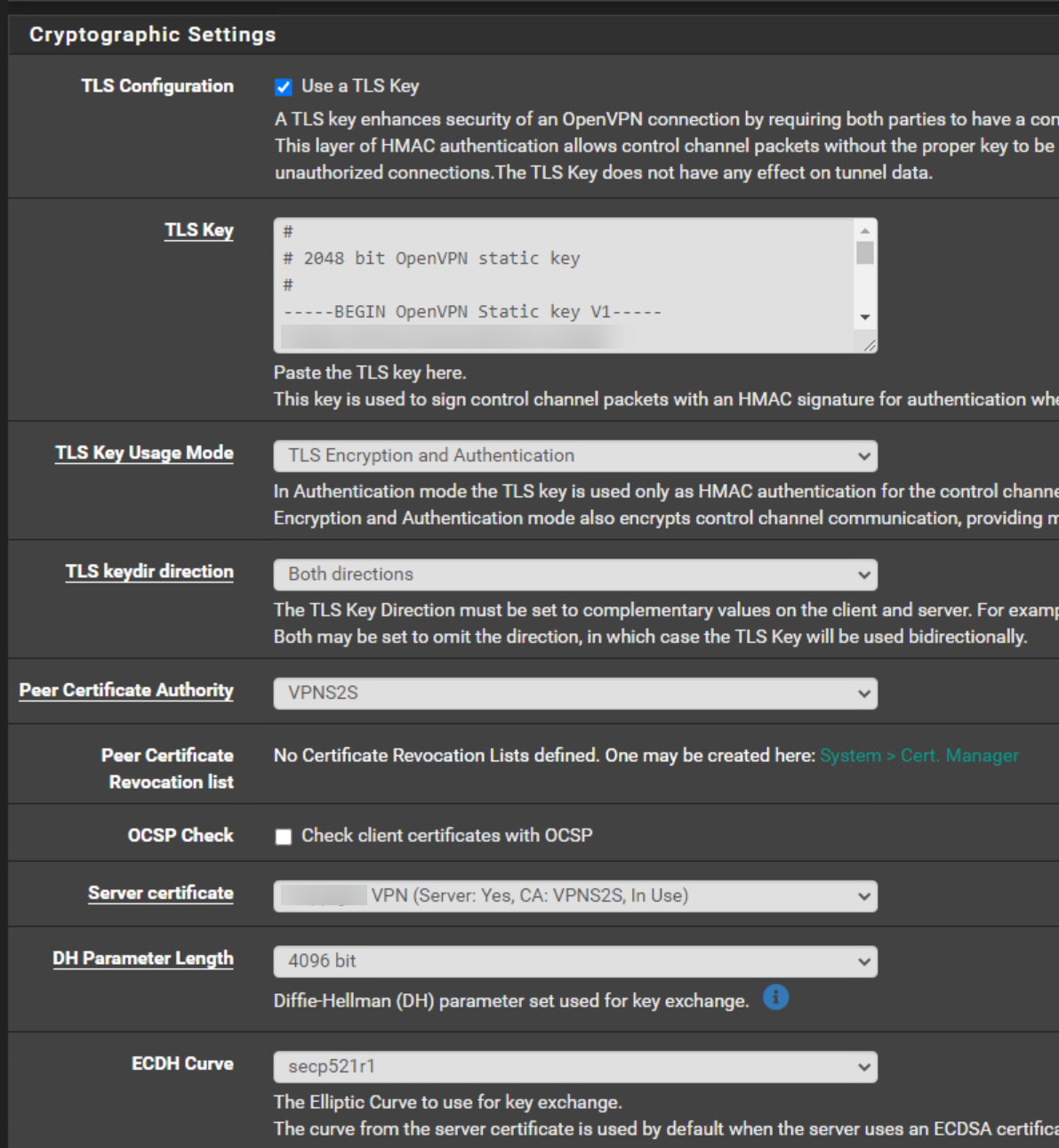Viewport: 1059px width, 1148px height.
Task: Click the BEGIN OpenVPN Static key V1 line
Action: (x=472, y=312)
